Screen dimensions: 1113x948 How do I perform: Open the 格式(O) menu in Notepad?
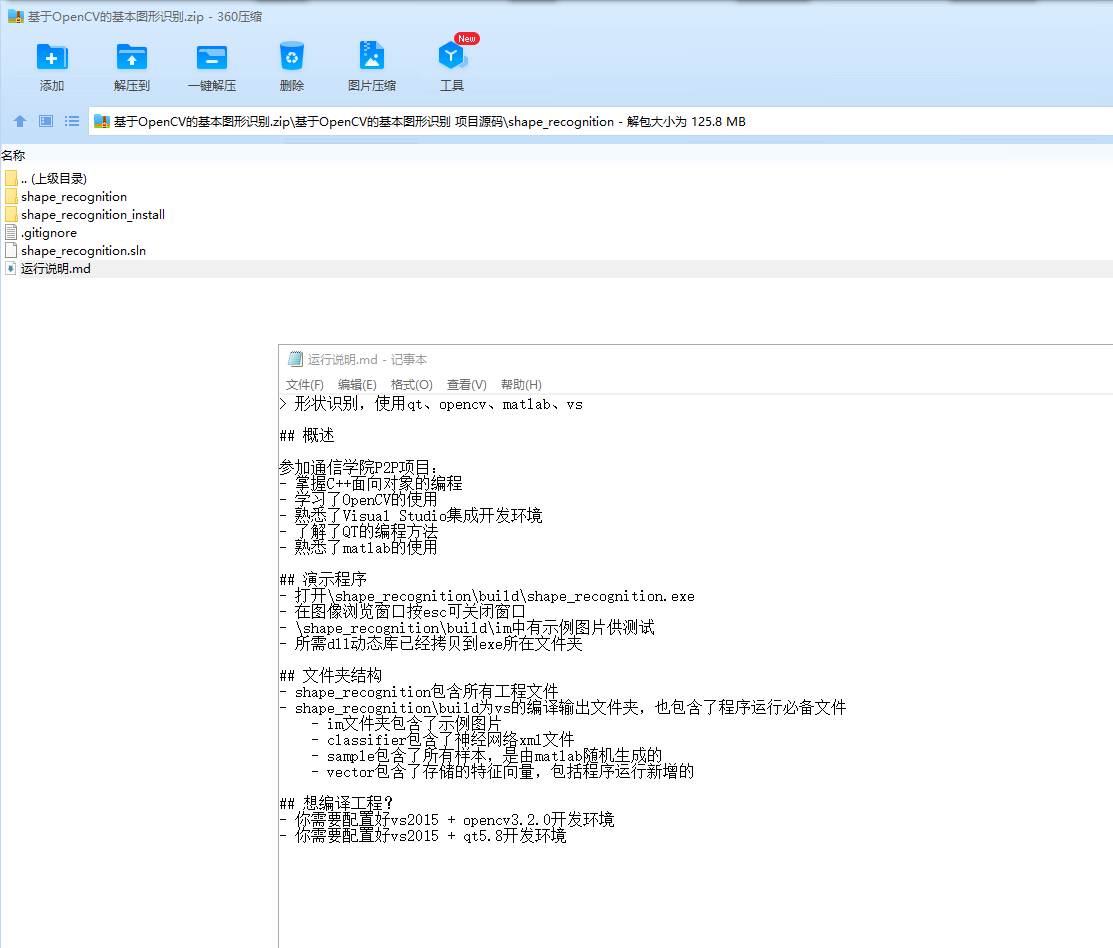(x=412, y=385)
